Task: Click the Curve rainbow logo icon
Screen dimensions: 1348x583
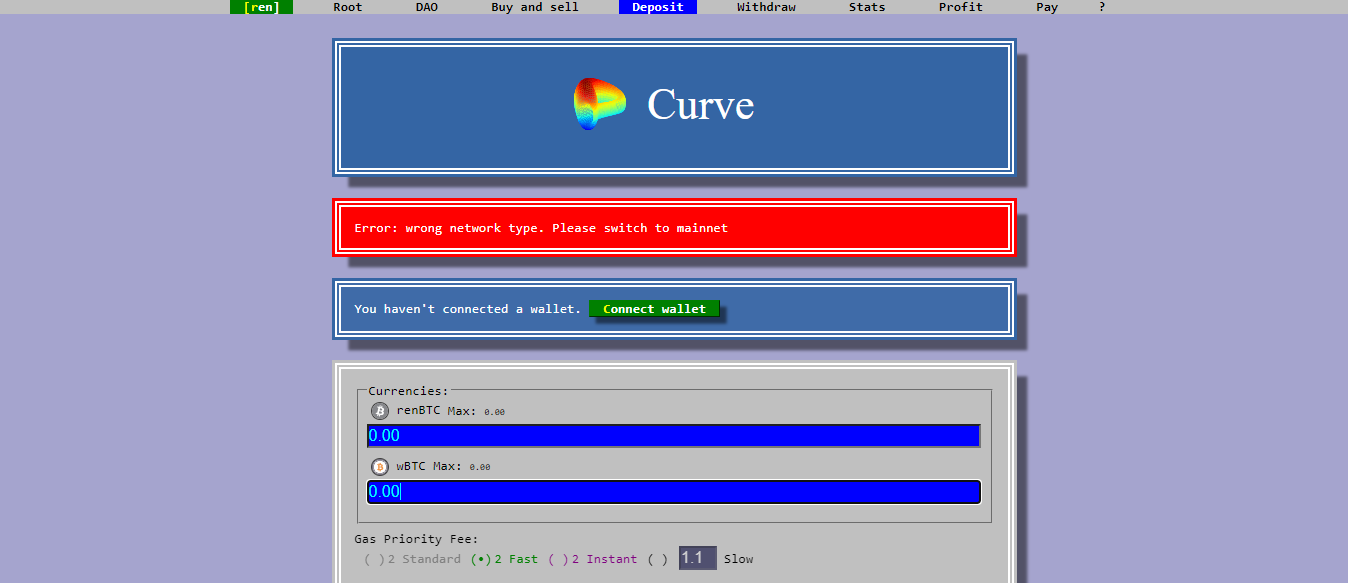Action: pyautogui.click(x=600, y=104)
